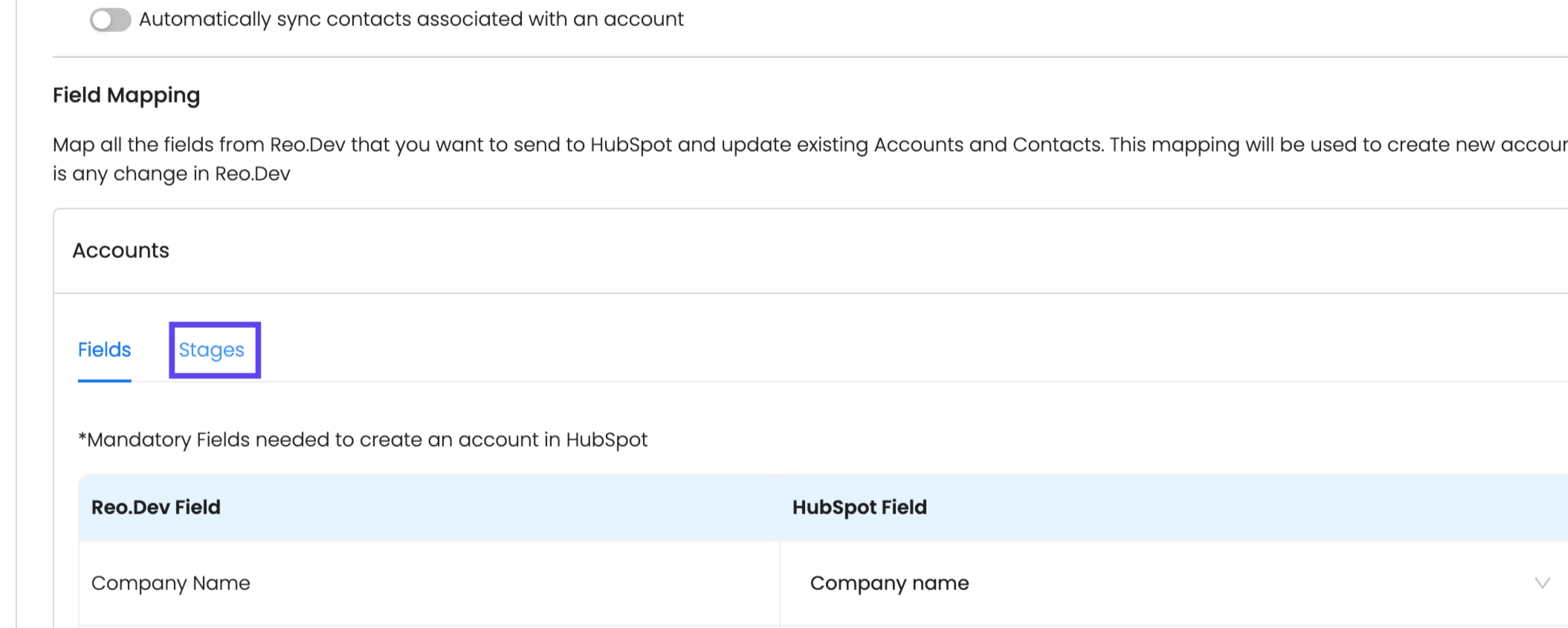Click the word 'HubSpot' in mandatory note
The height and width of the screenshot is (628, 1568).
click(607, 440)
